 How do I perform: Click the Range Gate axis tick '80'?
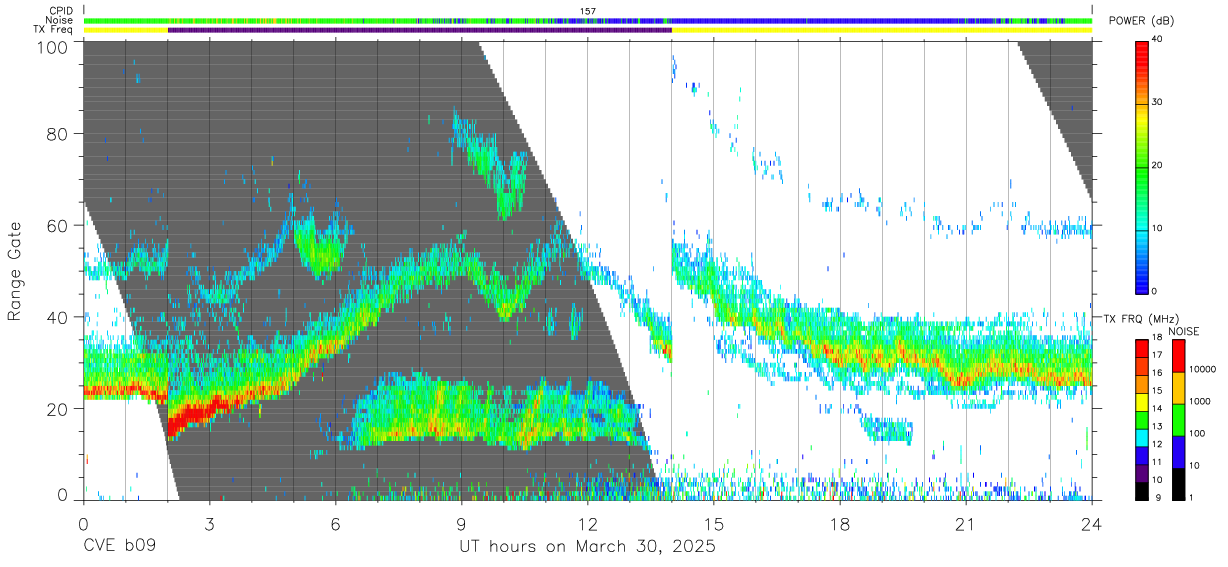[57, 133]
